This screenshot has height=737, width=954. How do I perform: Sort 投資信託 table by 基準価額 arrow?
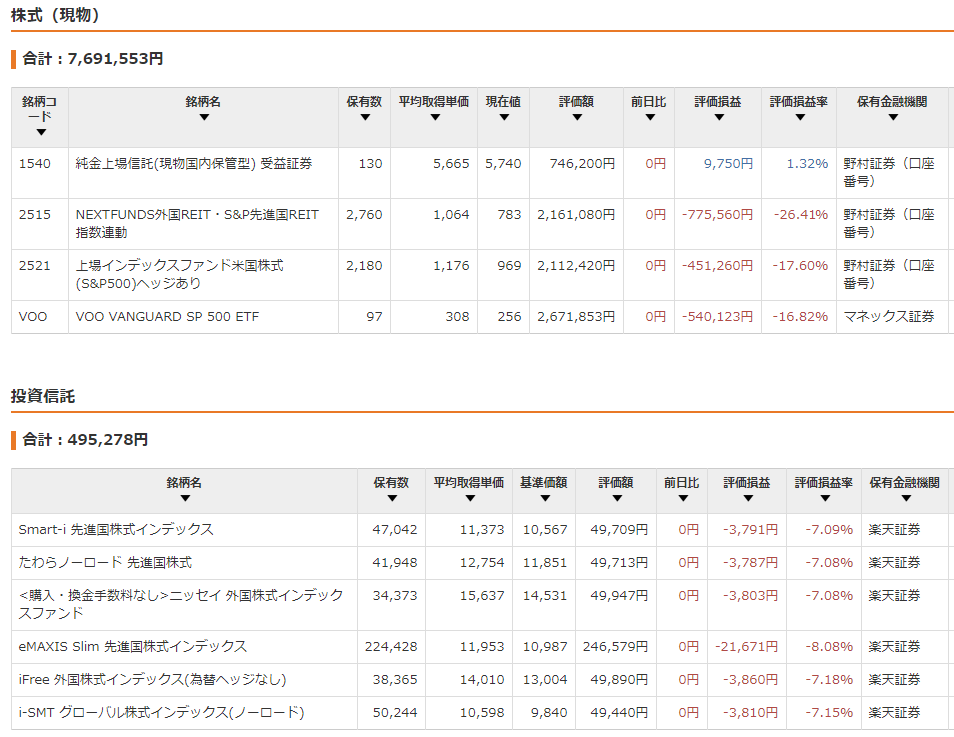point(545,498)
